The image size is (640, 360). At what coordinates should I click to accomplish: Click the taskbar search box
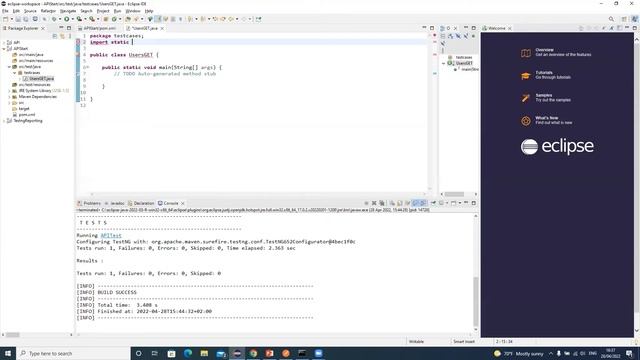(x=73, y=353)
